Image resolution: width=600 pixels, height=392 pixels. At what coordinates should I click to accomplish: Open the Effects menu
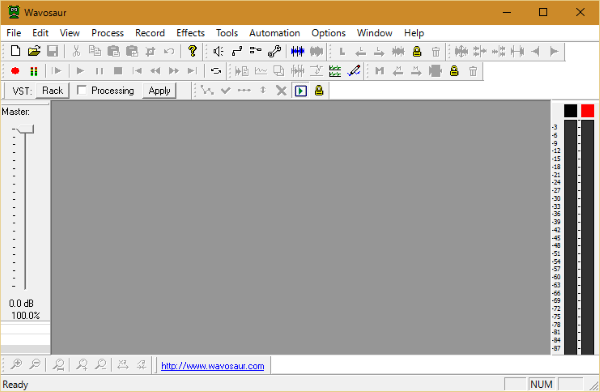tap(191, 33)
